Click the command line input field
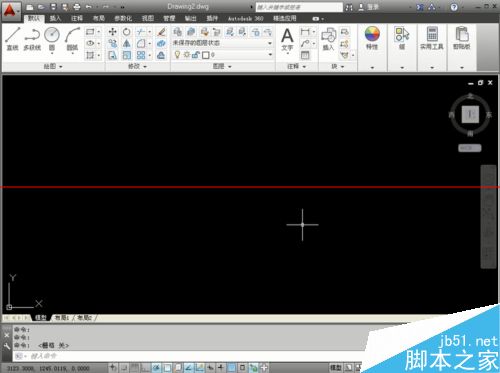This screenshot has height=373, width=500. (x=190, y=356)
